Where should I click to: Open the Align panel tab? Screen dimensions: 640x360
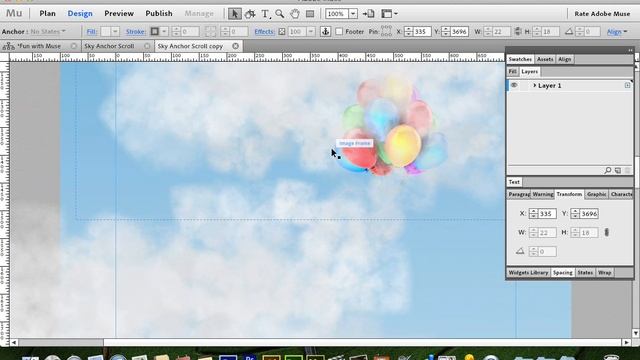tap(564, 59)
